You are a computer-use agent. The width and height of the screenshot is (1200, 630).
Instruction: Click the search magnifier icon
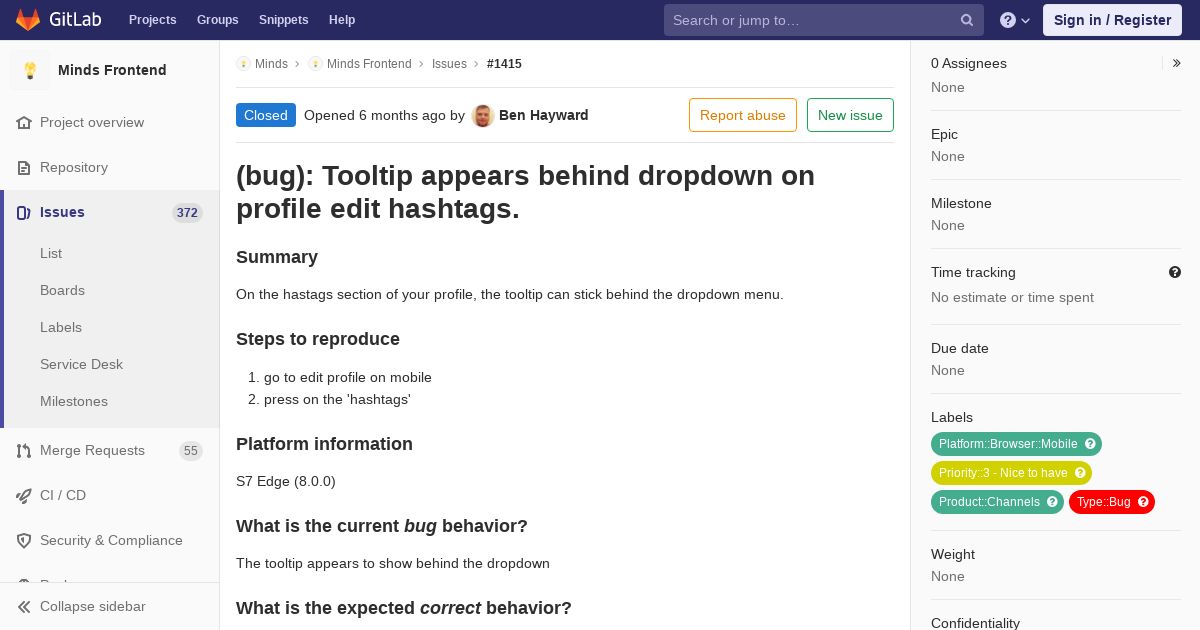(x=967, y=20)
